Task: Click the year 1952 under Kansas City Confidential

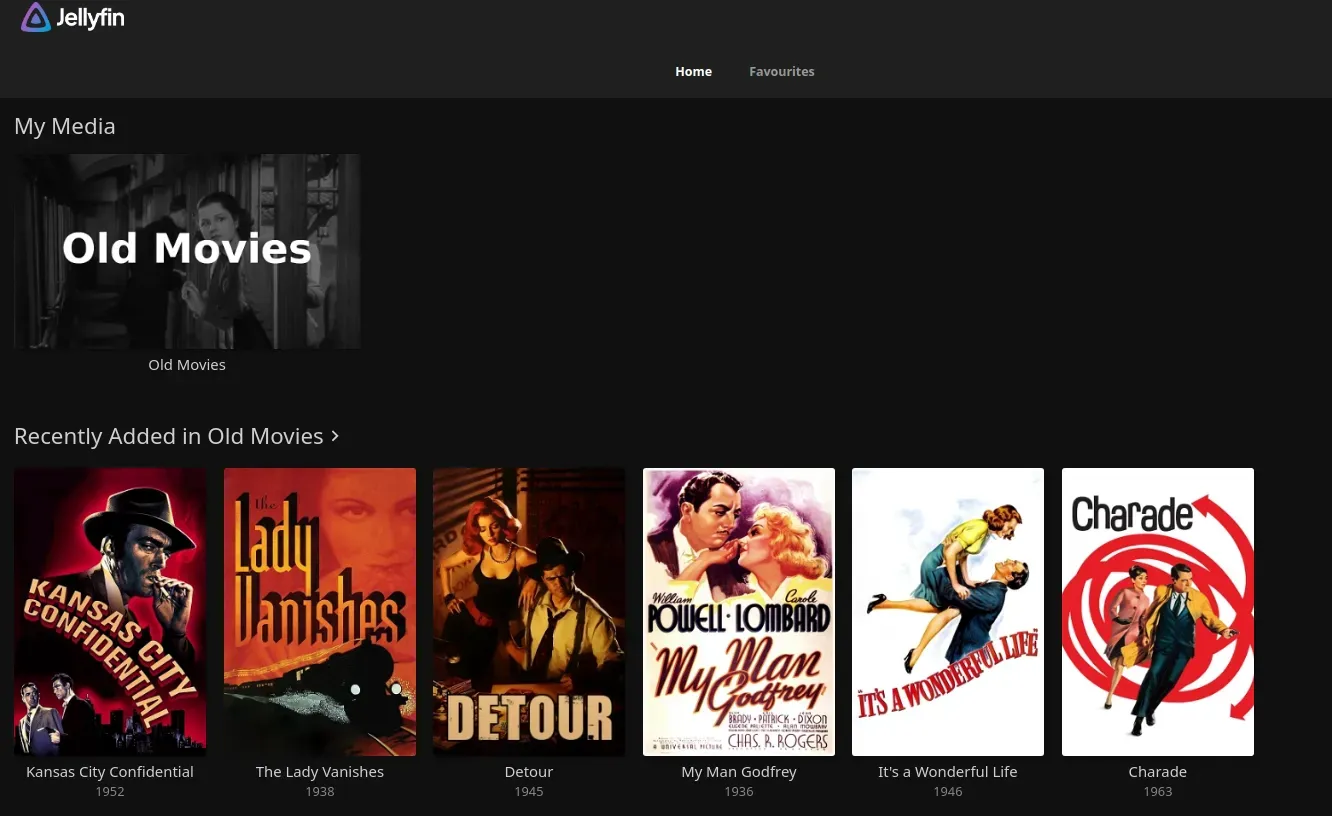Action: click(110, 792)
